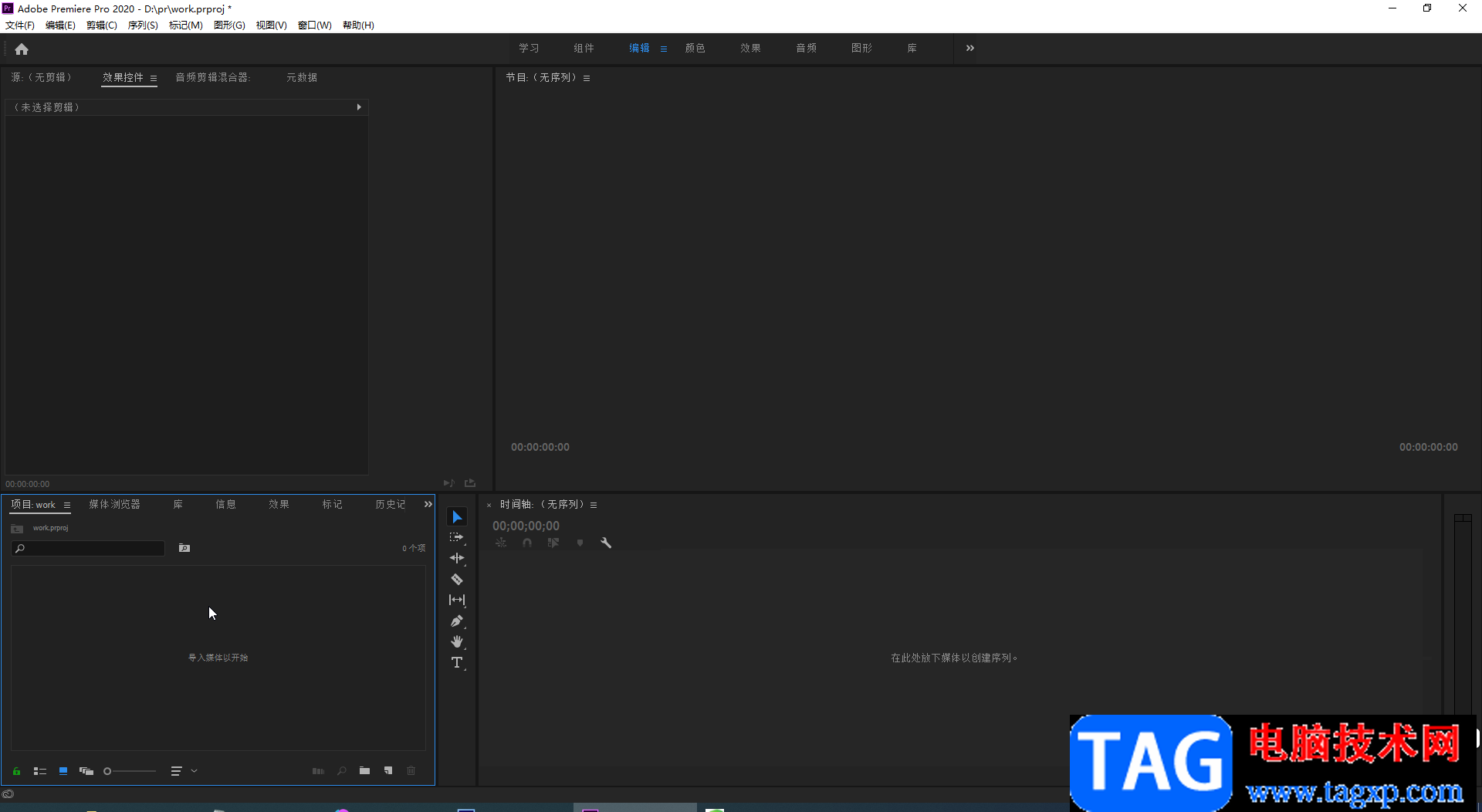1482x812 pixels.
Task: Open the 图形(G) menu
Action: 229,25
